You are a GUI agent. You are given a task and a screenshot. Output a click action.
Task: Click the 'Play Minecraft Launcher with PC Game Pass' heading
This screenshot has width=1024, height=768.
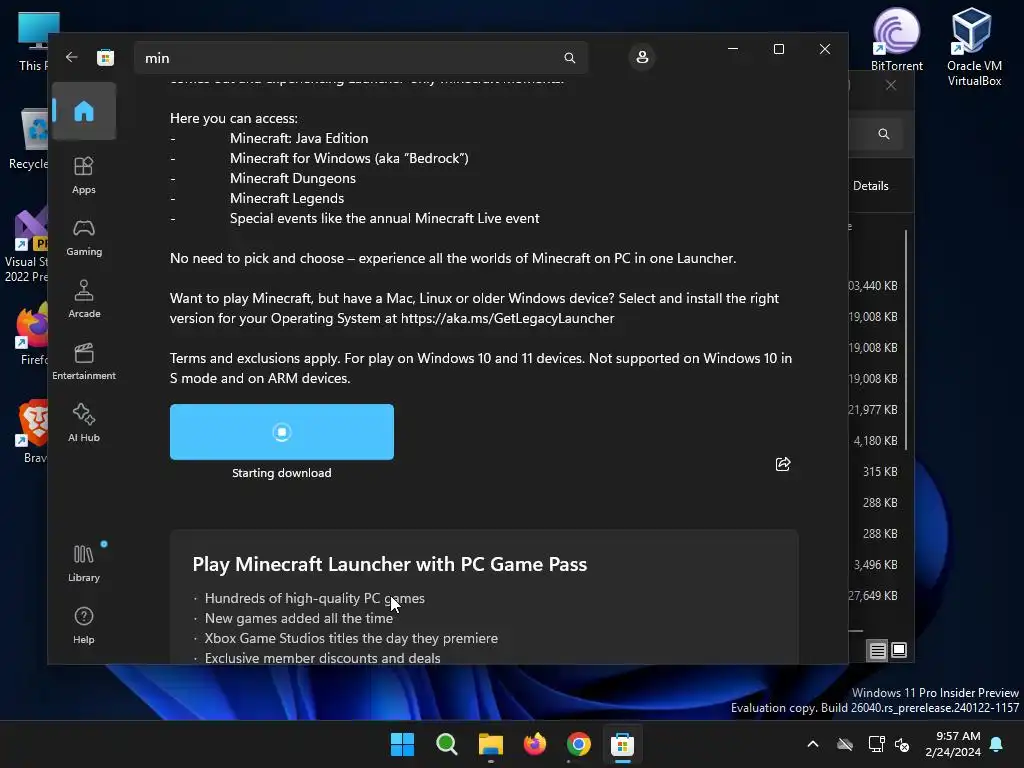pyautogui.click(x=390, y=564)
